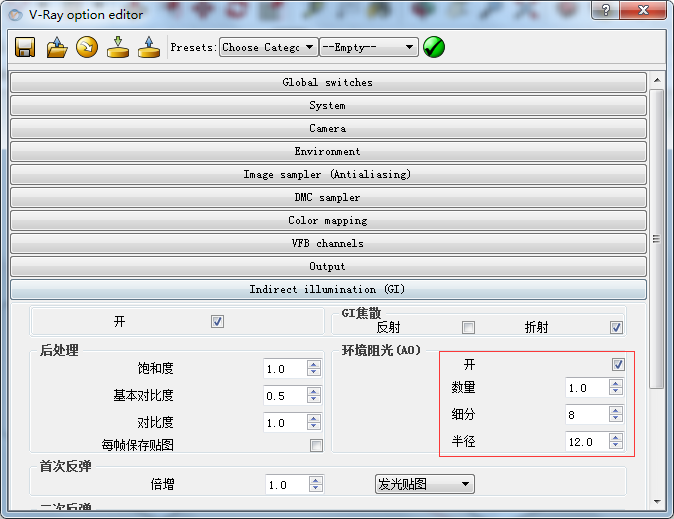Expand the Color mapping rollout
The height and width of the screenshot is (519, 674).
click(328, 221)
